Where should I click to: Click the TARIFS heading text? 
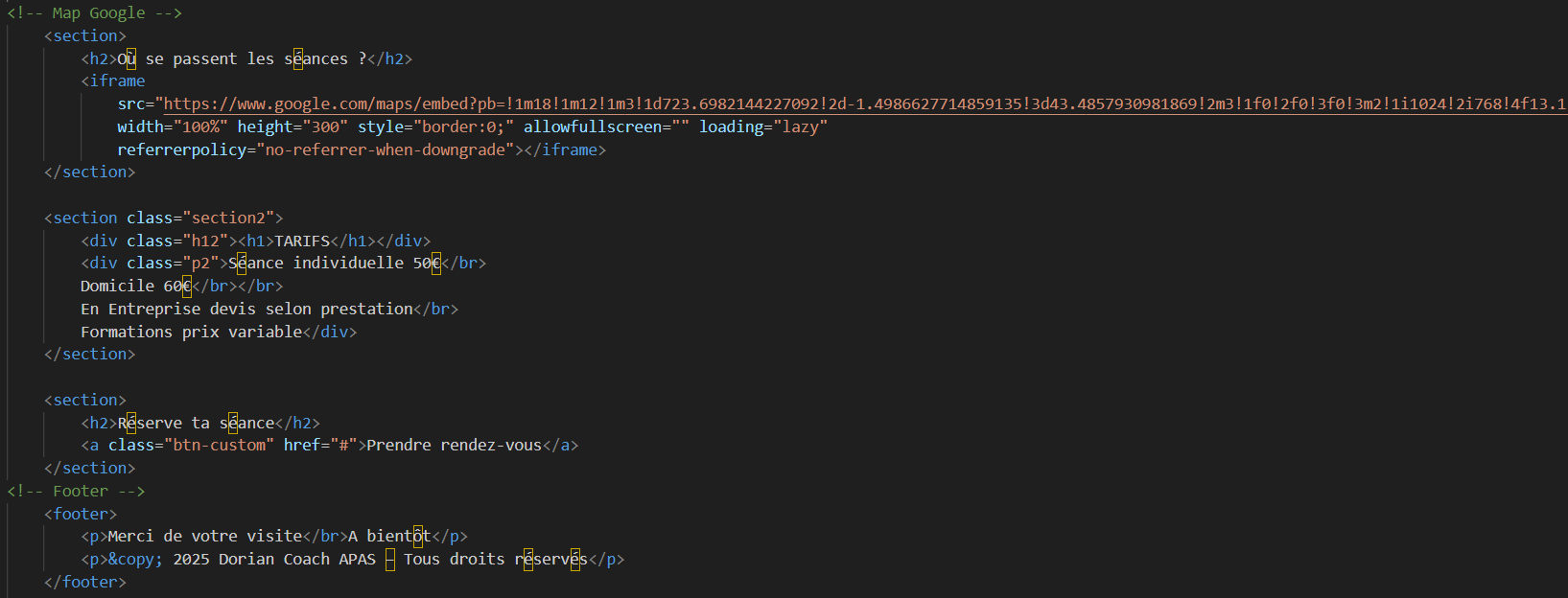point(301,241)
